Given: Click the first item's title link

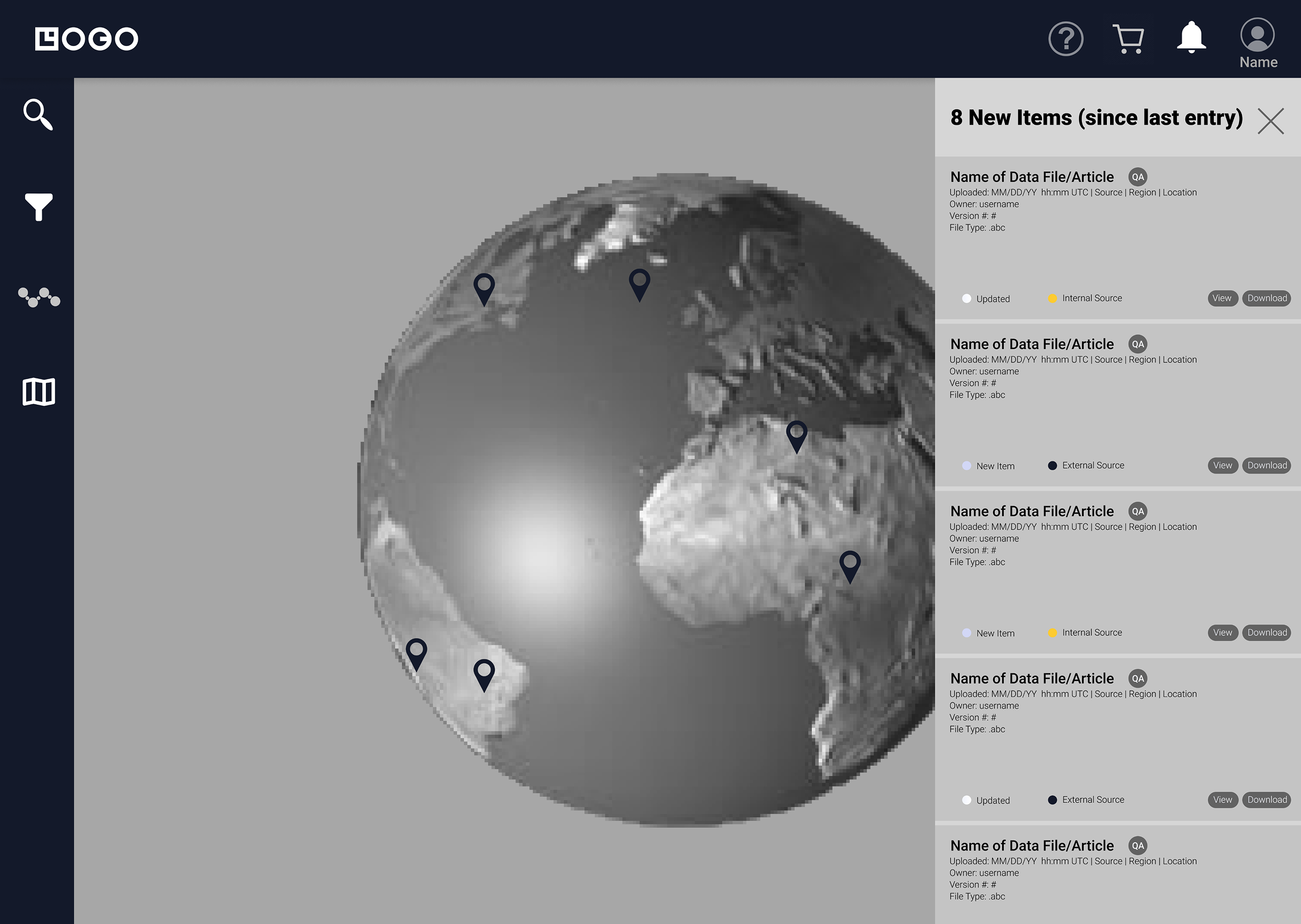Looking at the screenshot, I should (x=1032, y=177).
